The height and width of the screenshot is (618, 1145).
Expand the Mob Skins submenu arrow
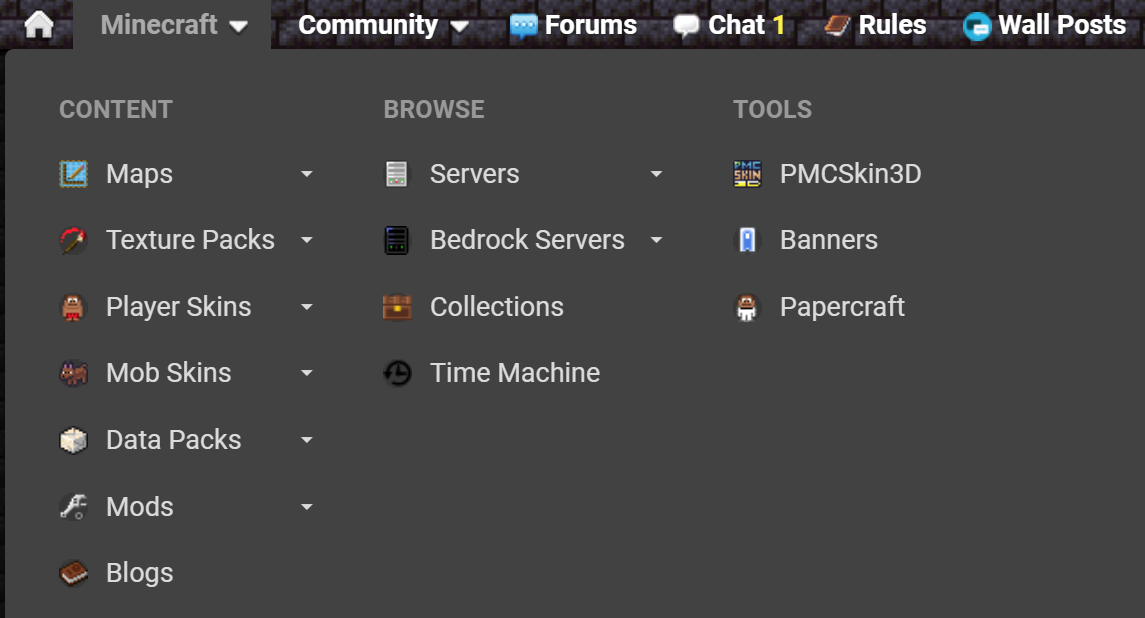(307, 373)
